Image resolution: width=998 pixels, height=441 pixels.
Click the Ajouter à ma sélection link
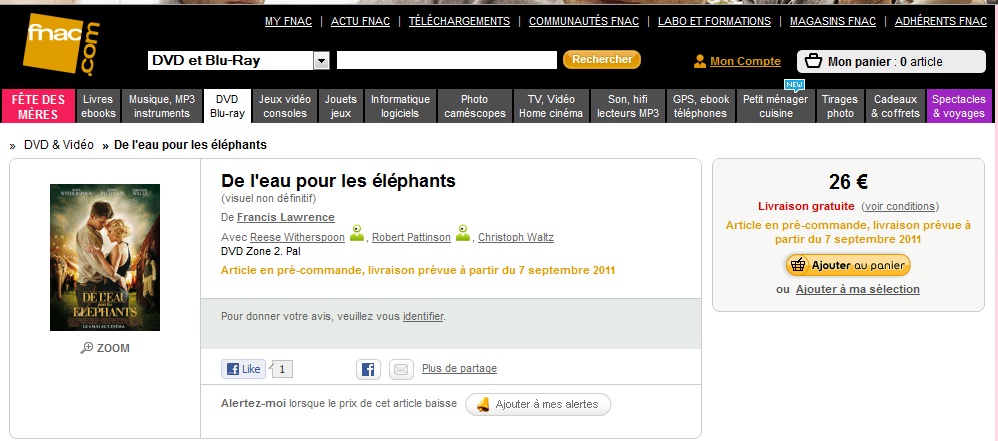coord(857,289)
